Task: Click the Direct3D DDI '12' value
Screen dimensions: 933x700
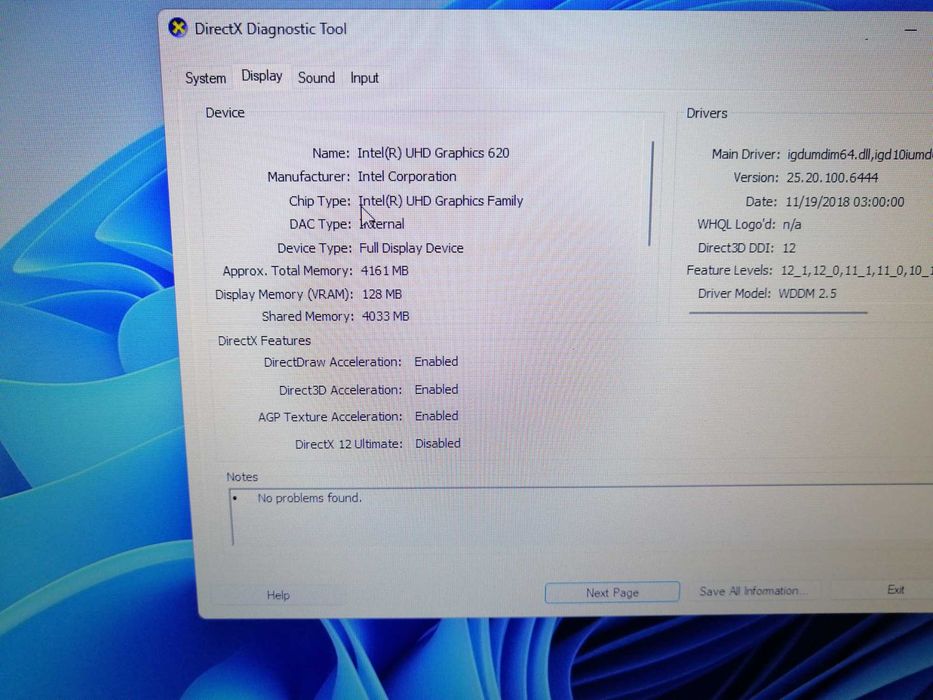Action: (x=789, y=248)
